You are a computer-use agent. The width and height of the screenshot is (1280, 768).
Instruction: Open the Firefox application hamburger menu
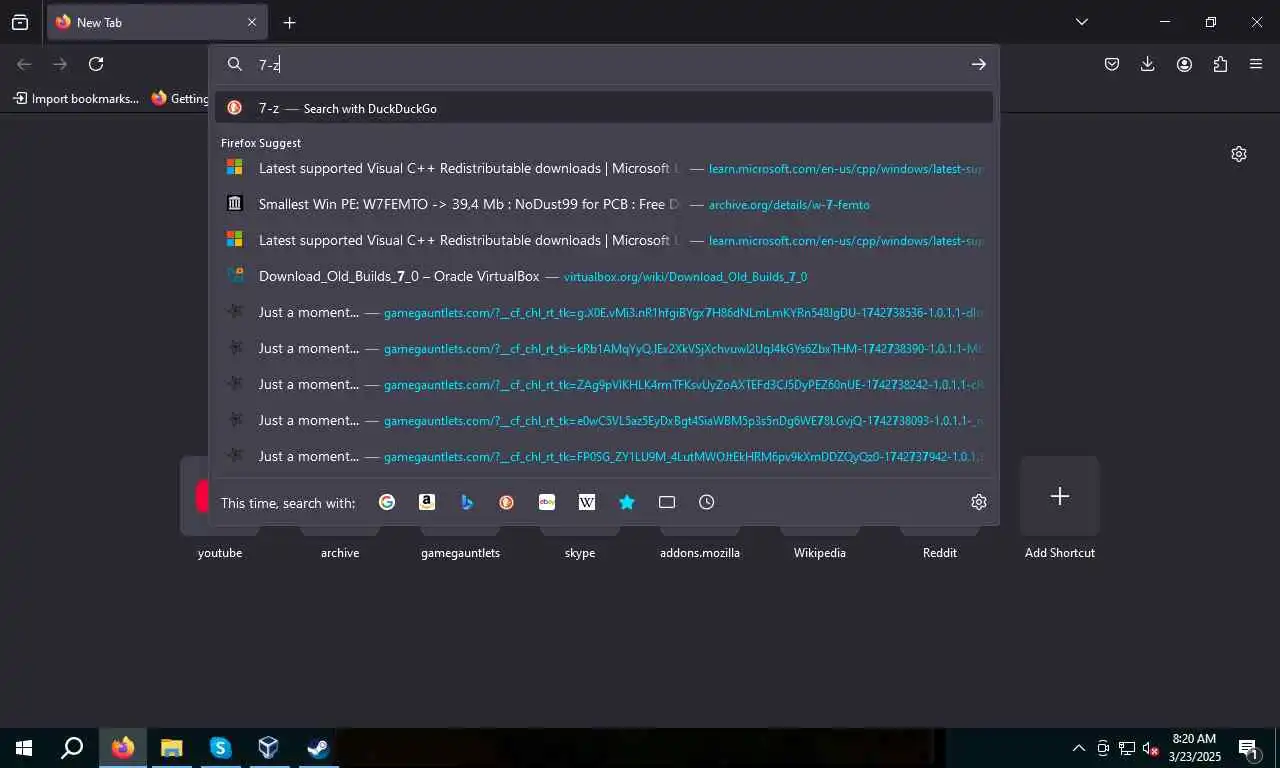(x=1256, y=64)
